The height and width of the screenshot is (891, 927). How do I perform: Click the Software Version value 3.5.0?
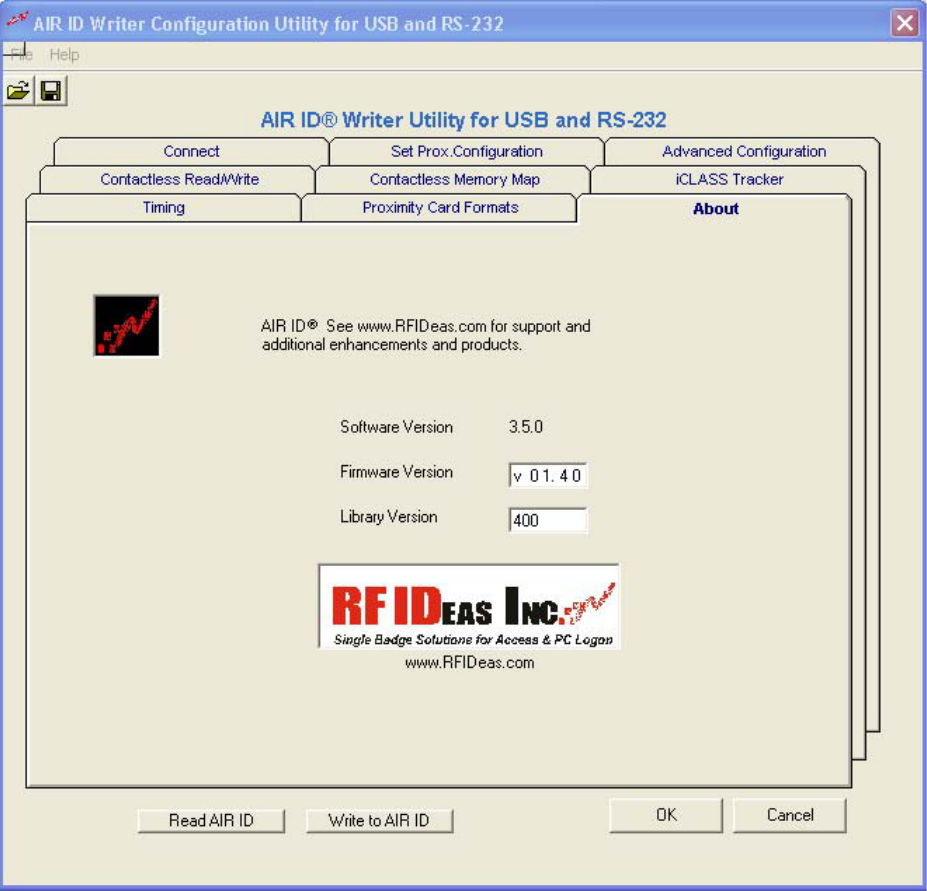tap(526, 427)
